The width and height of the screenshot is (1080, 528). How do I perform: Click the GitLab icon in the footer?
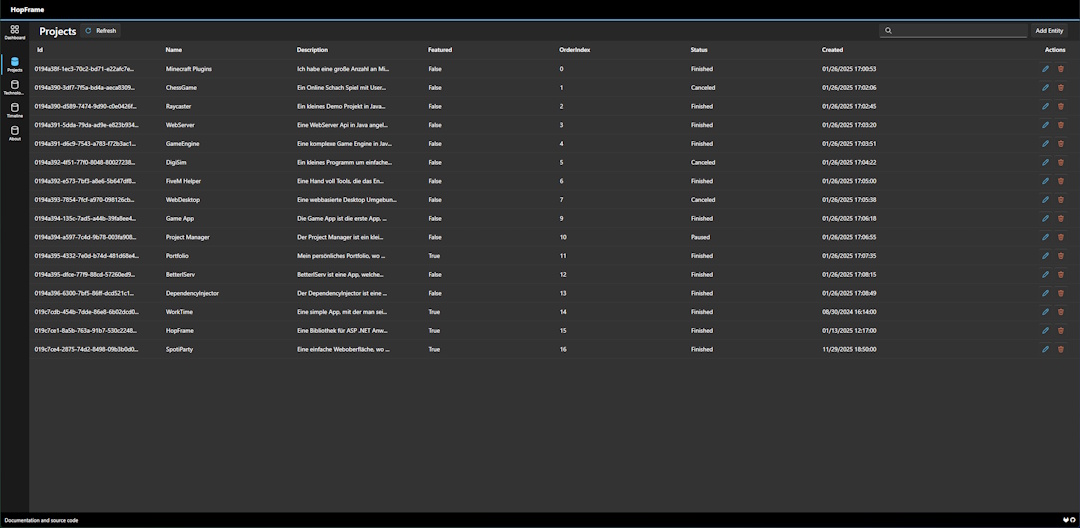1066,520
